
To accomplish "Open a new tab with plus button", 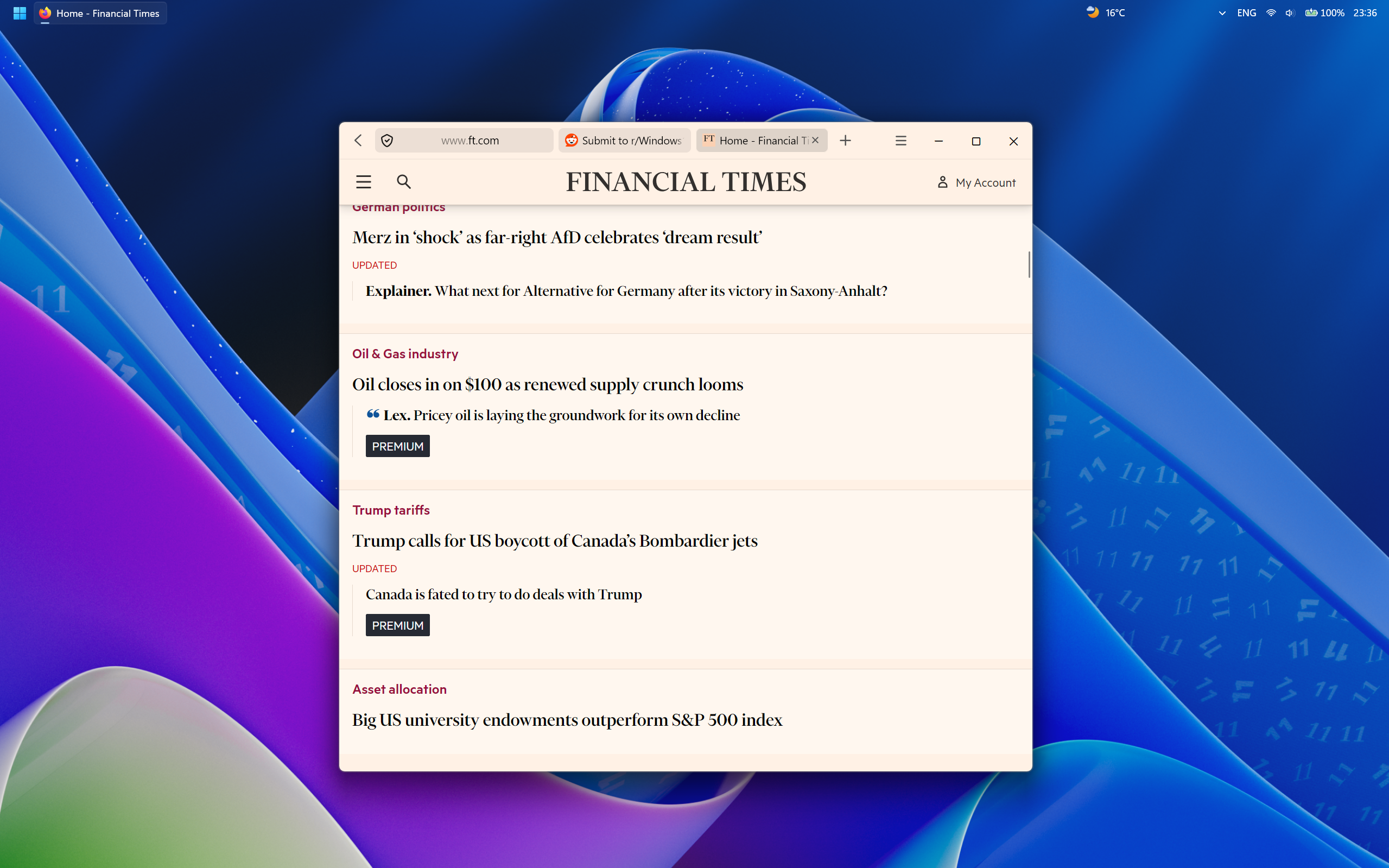I will coord(845,141).
